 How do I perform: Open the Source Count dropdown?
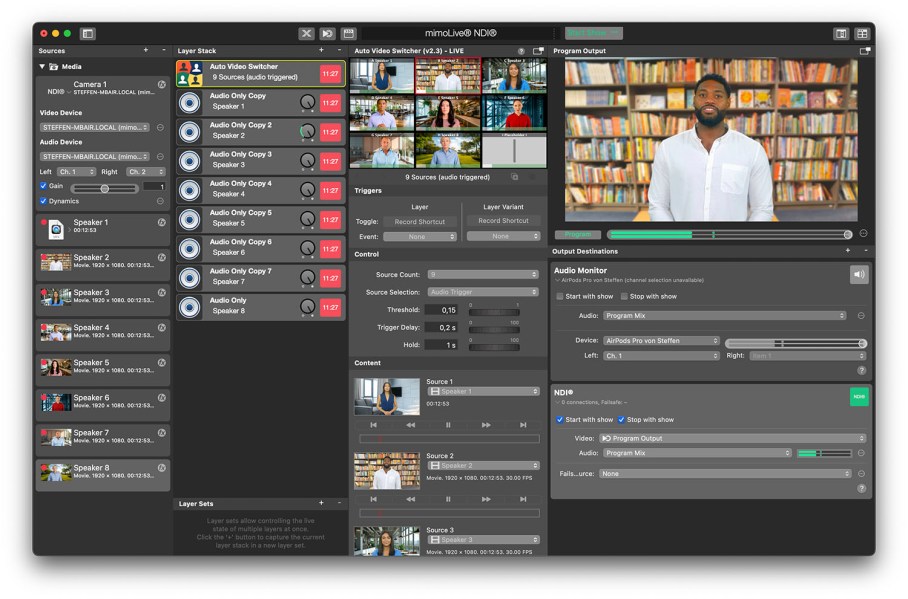click(483, 275)
